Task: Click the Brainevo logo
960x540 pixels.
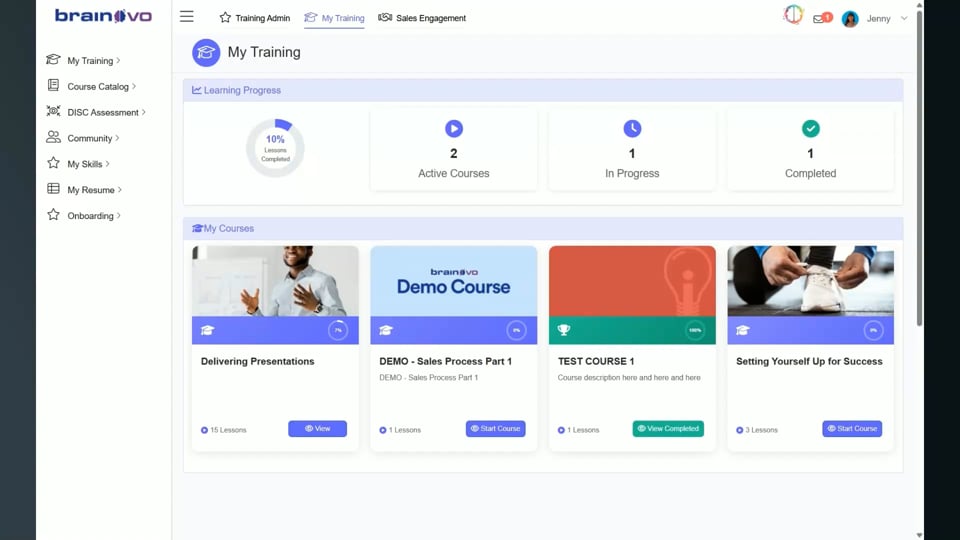Action: (103, 16)
